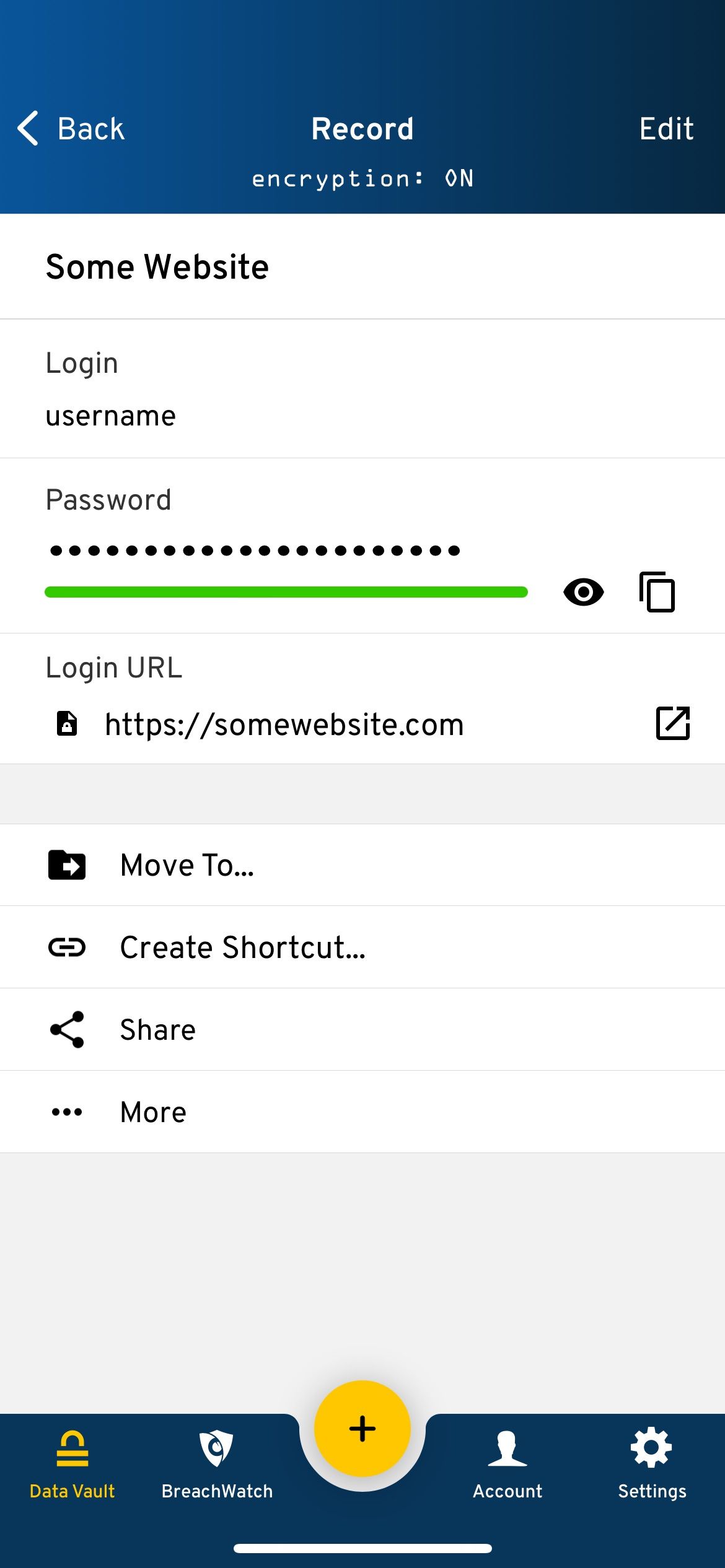The height and width of the screenshot is (1568, 725).
Task: Expand the More options row
Action: pos(362,1112)
